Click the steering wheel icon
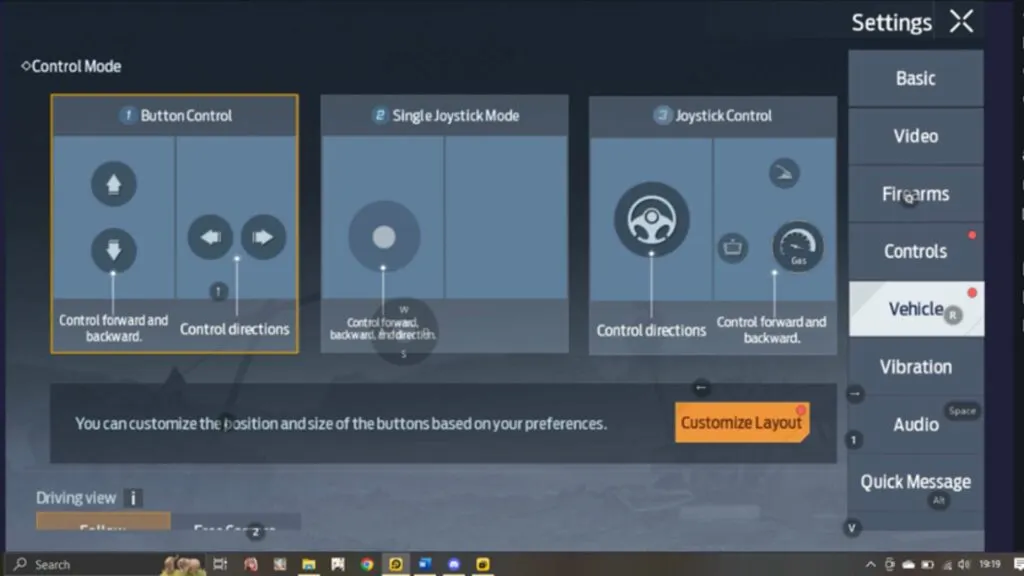This screenshot has height=576, width=1024. click(x=651, y=219)
